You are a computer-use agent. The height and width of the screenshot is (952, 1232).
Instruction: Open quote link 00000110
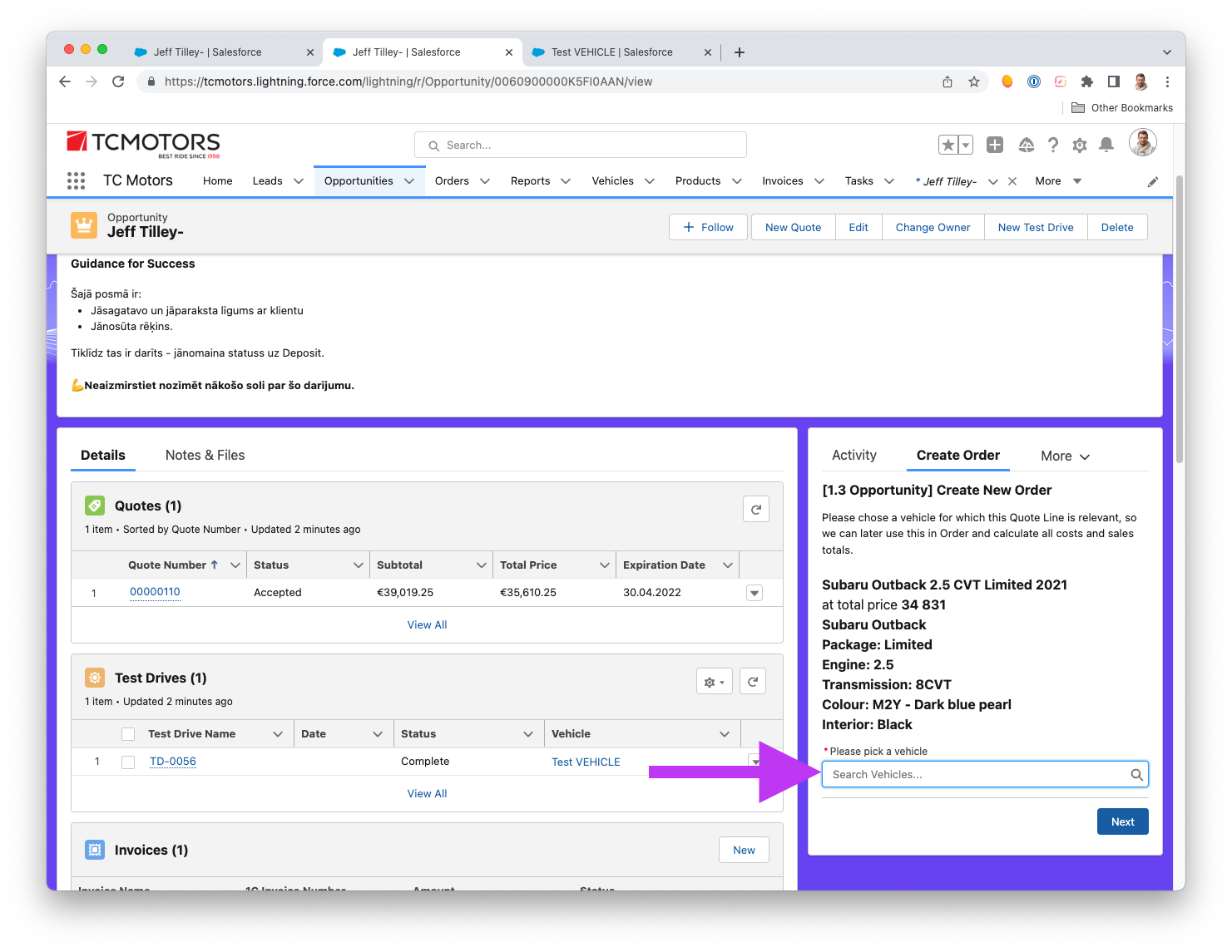pos(155,592)
